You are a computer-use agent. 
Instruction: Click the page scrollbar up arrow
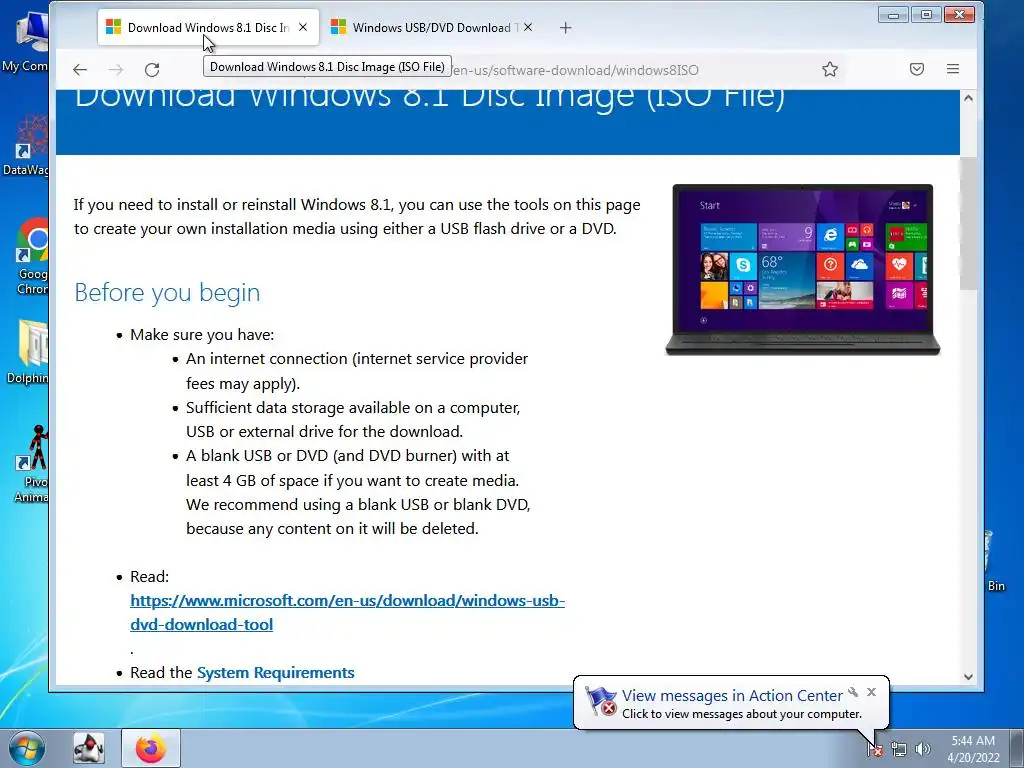tap(968, 98)
